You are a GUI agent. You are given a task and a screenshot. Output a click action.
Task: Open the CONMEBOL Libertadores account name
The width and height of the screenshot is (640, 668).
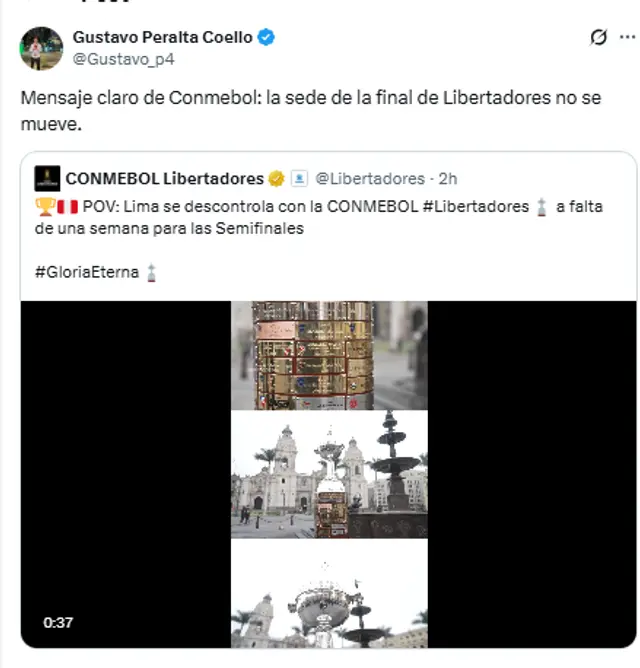[164, 179]
